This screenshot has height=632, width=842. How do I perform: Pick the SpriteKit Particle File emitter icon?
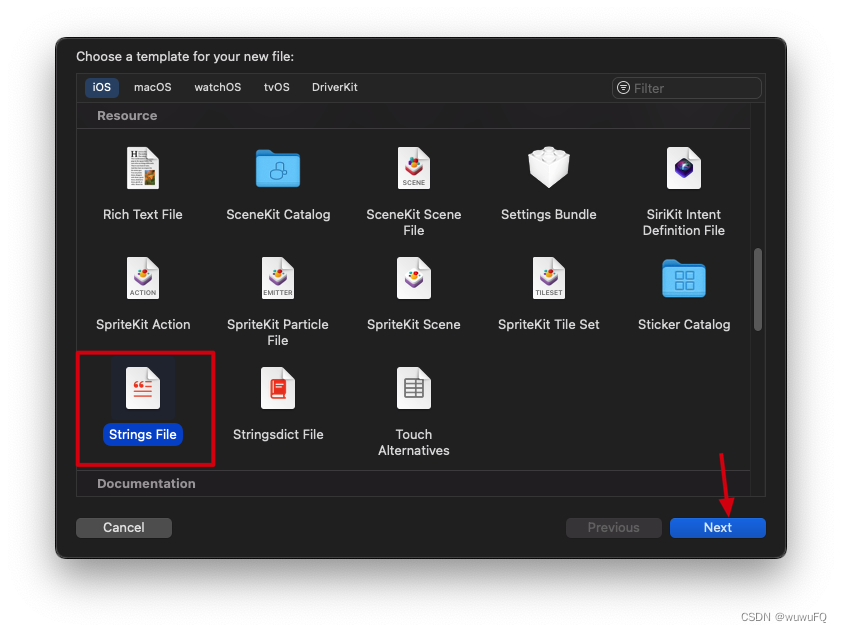point(278,278)
